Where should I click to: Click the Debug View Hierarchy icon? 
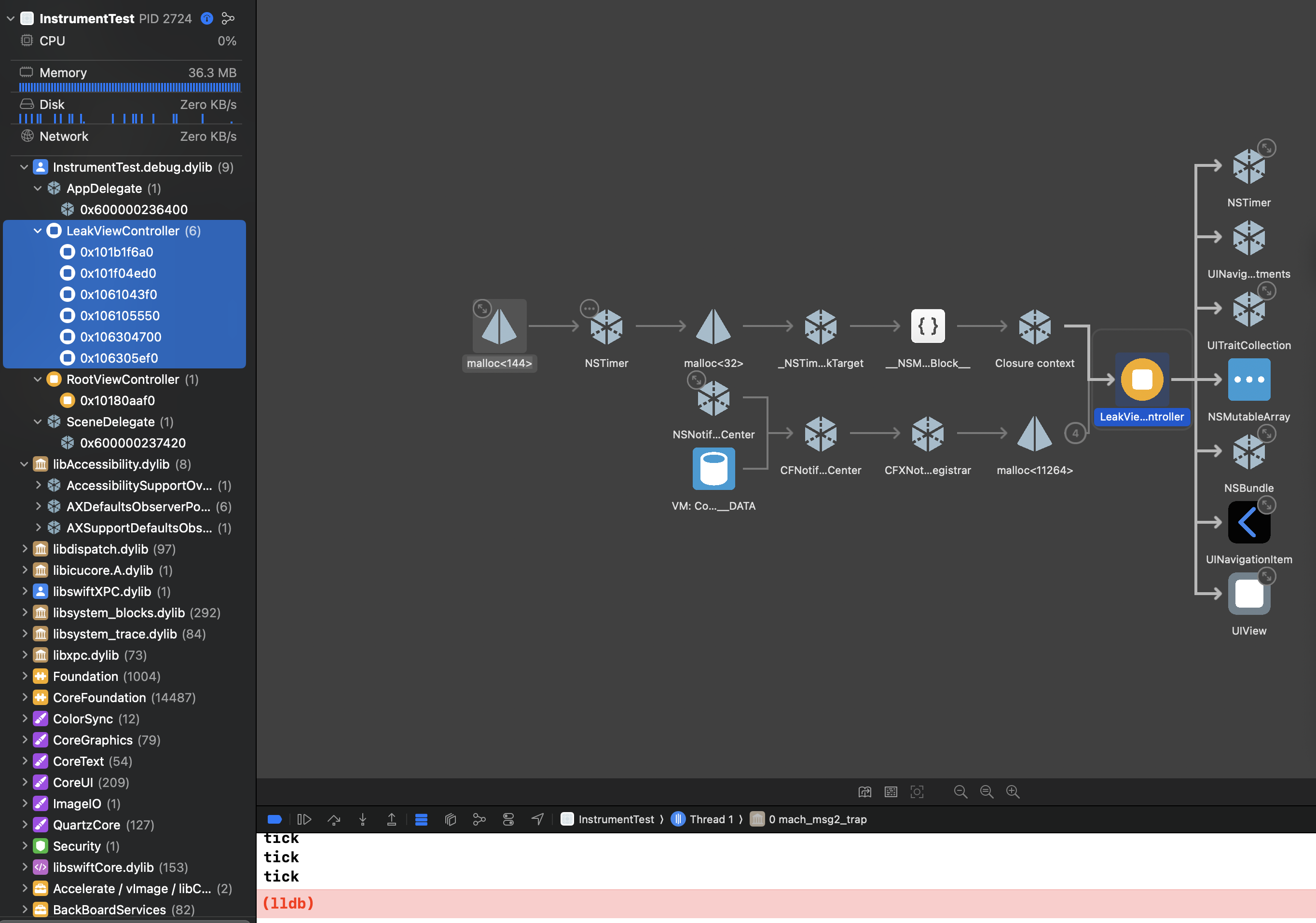(x=451, y=819)
